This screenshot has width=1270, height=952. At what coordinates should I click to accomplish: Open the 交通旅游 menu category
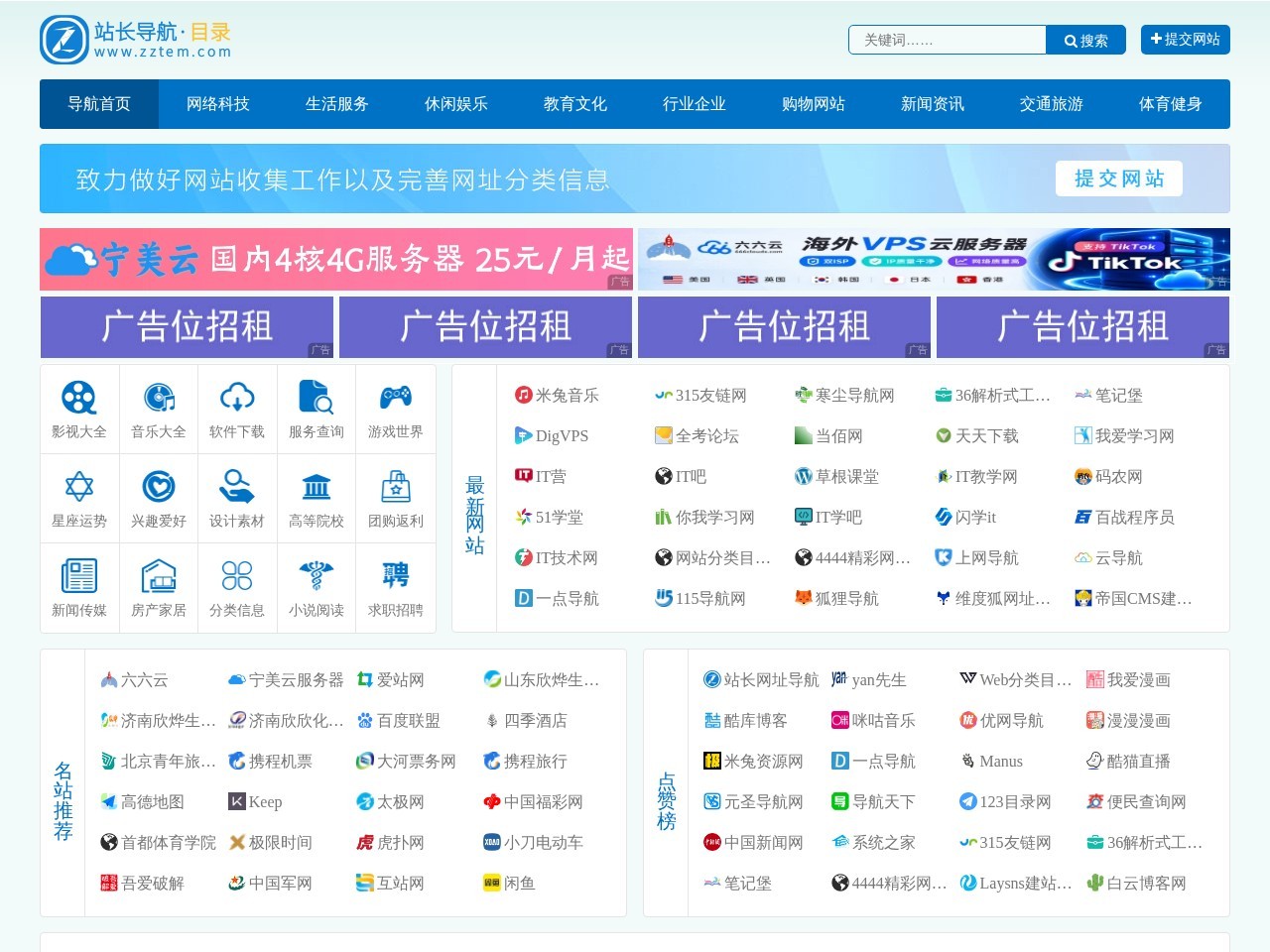click(x=1052, y=104)
